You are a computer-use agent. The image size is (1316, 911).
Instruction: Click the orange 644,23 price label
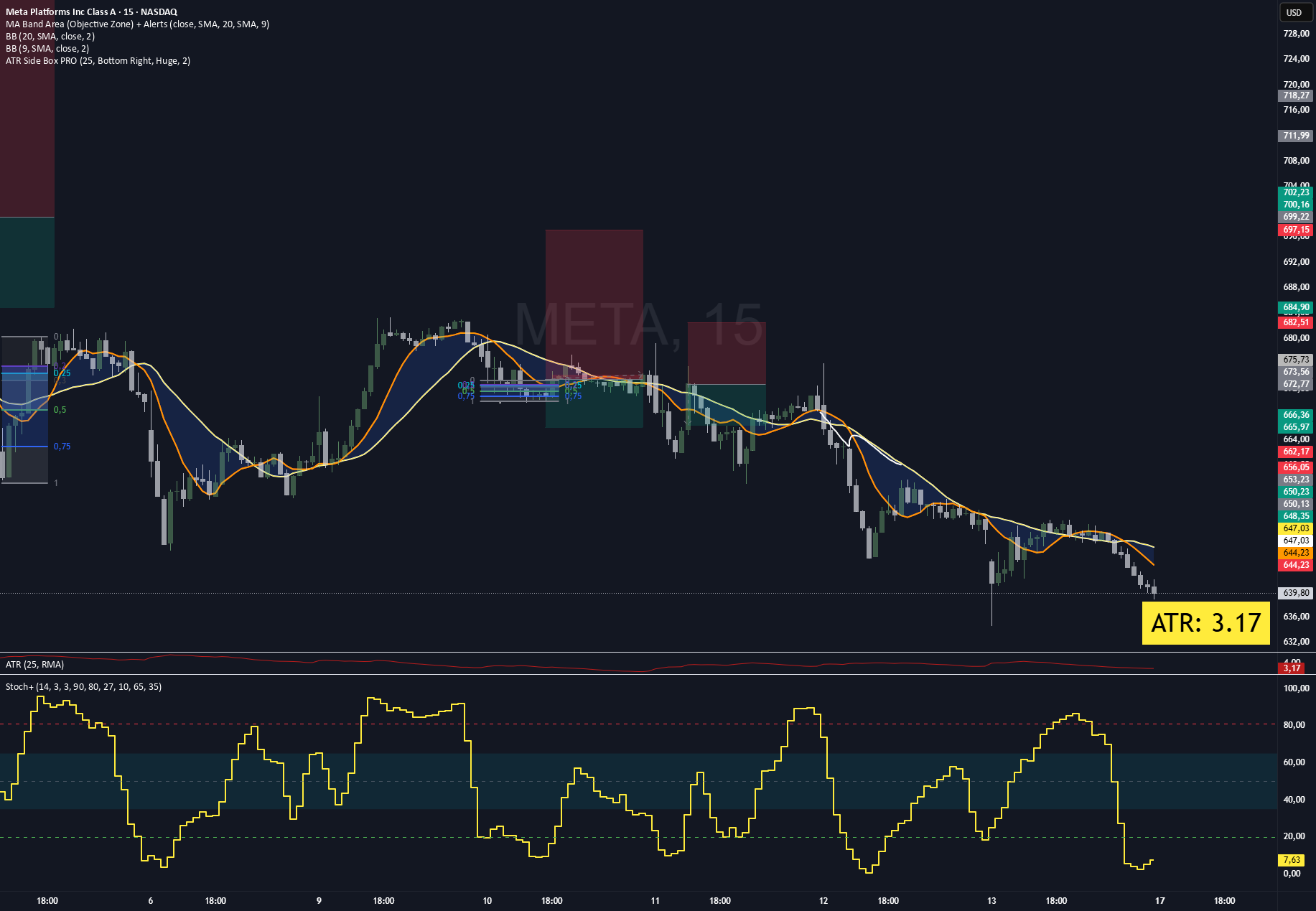coord(1296,553)
